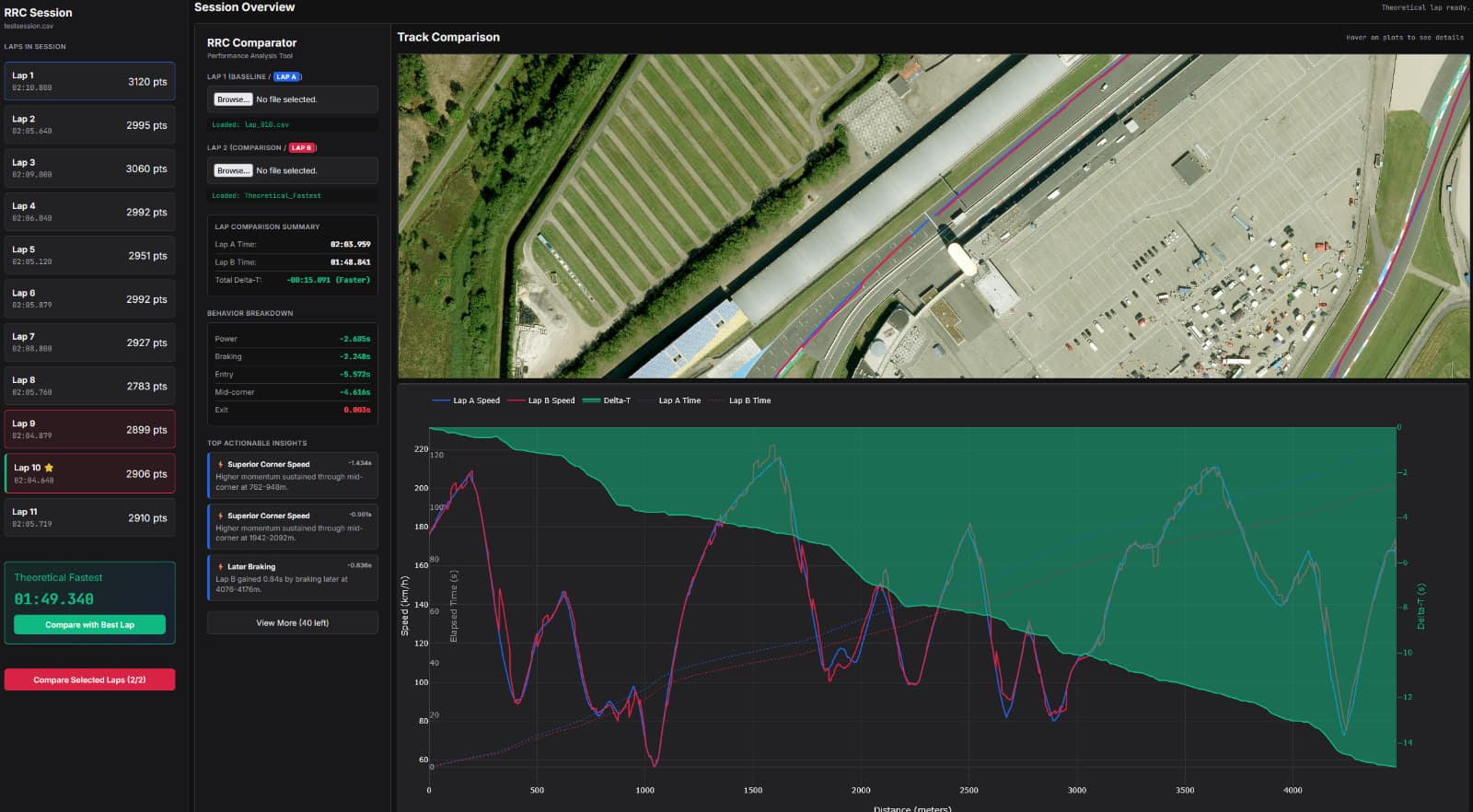Click lightning icon on first Superior Corner Speed insight
This screenshot has height=812, width=1473.
tap(220, 464)
